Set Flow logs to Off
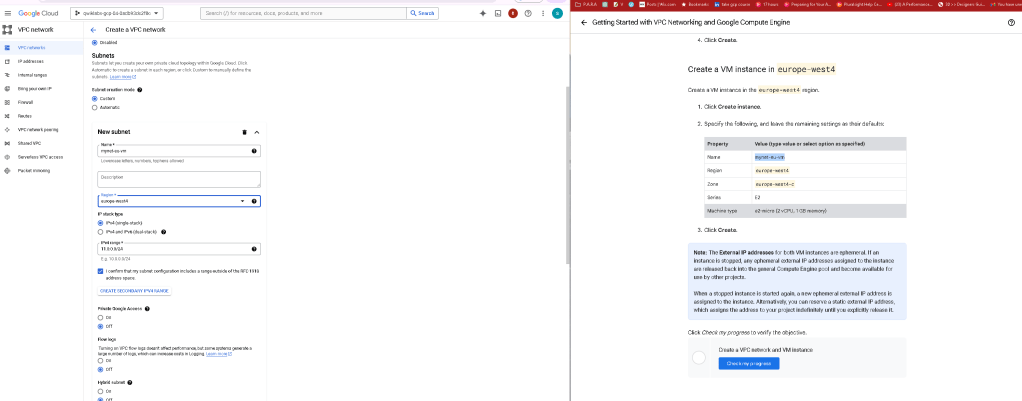Viewport: 1022px width, 401px height. (x=100, y=368)
